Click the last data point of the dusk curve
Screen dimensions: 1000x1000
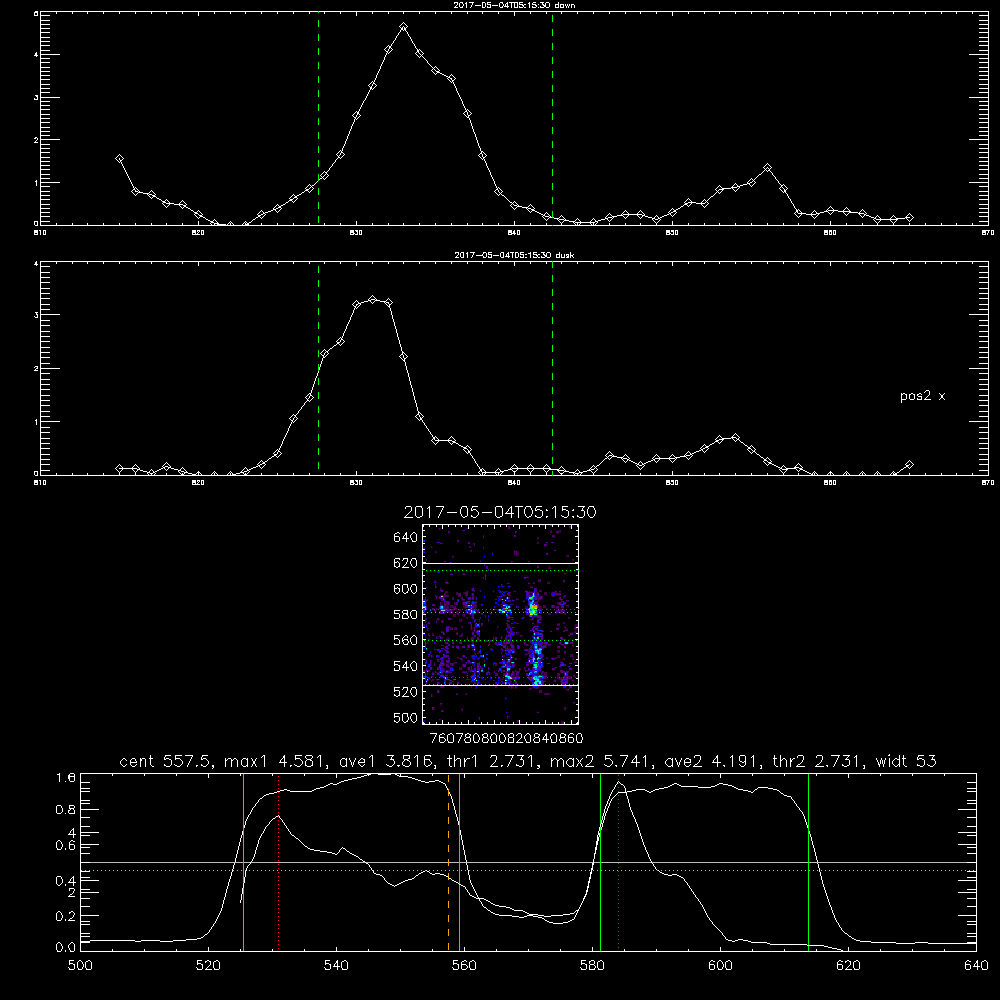[x=909, y=465]
